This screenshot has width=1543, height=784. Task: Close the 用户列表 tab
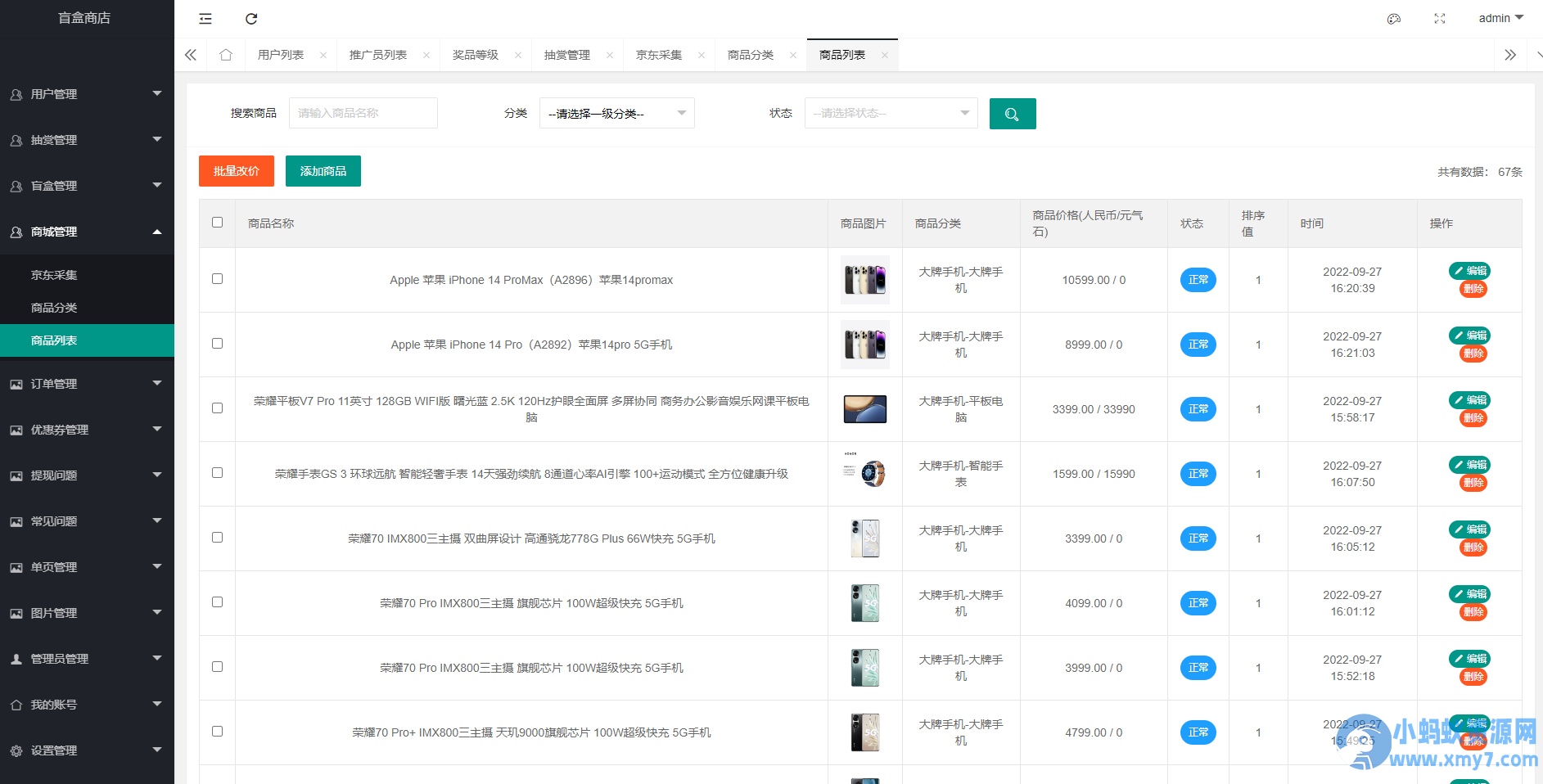click(x=323, y=56)
